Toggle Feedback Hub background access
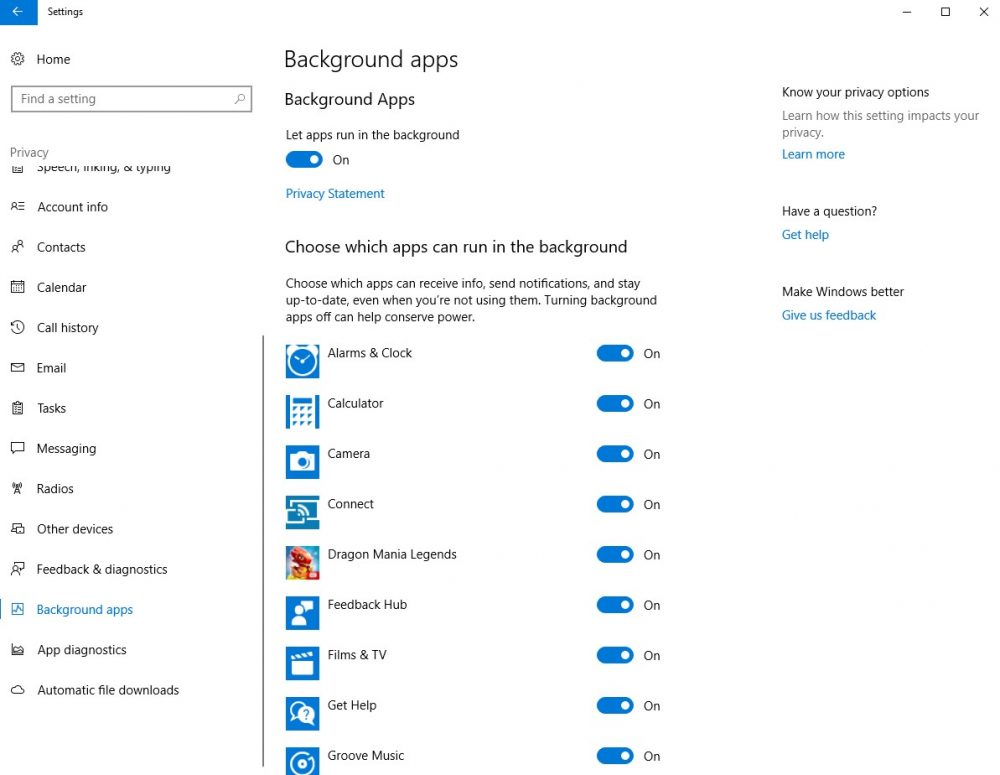1000x775 pixels. [615, 605]
